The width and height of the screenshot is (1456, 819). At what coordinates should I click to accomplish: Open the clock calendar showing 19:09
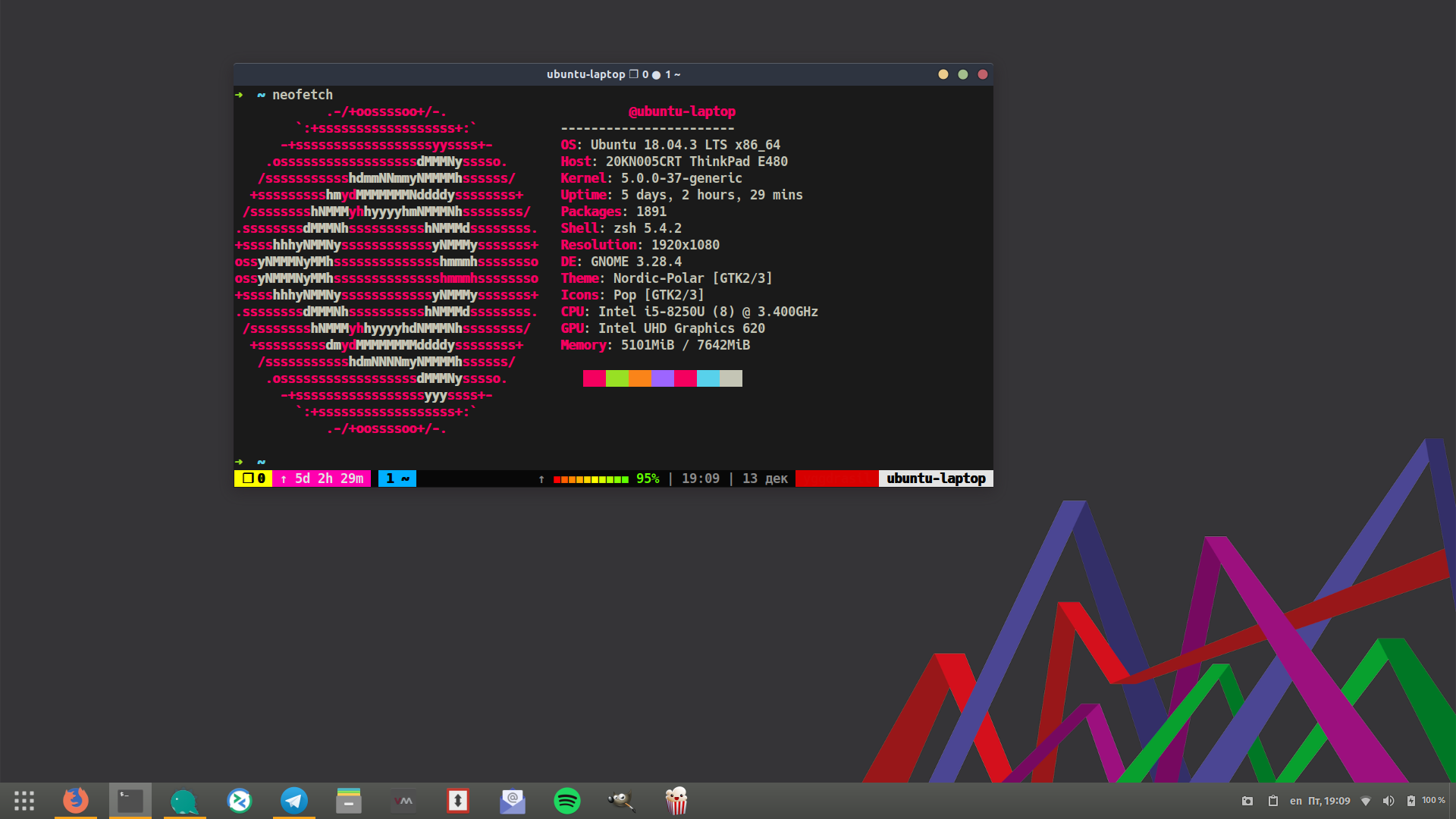tap(1329, 801)
